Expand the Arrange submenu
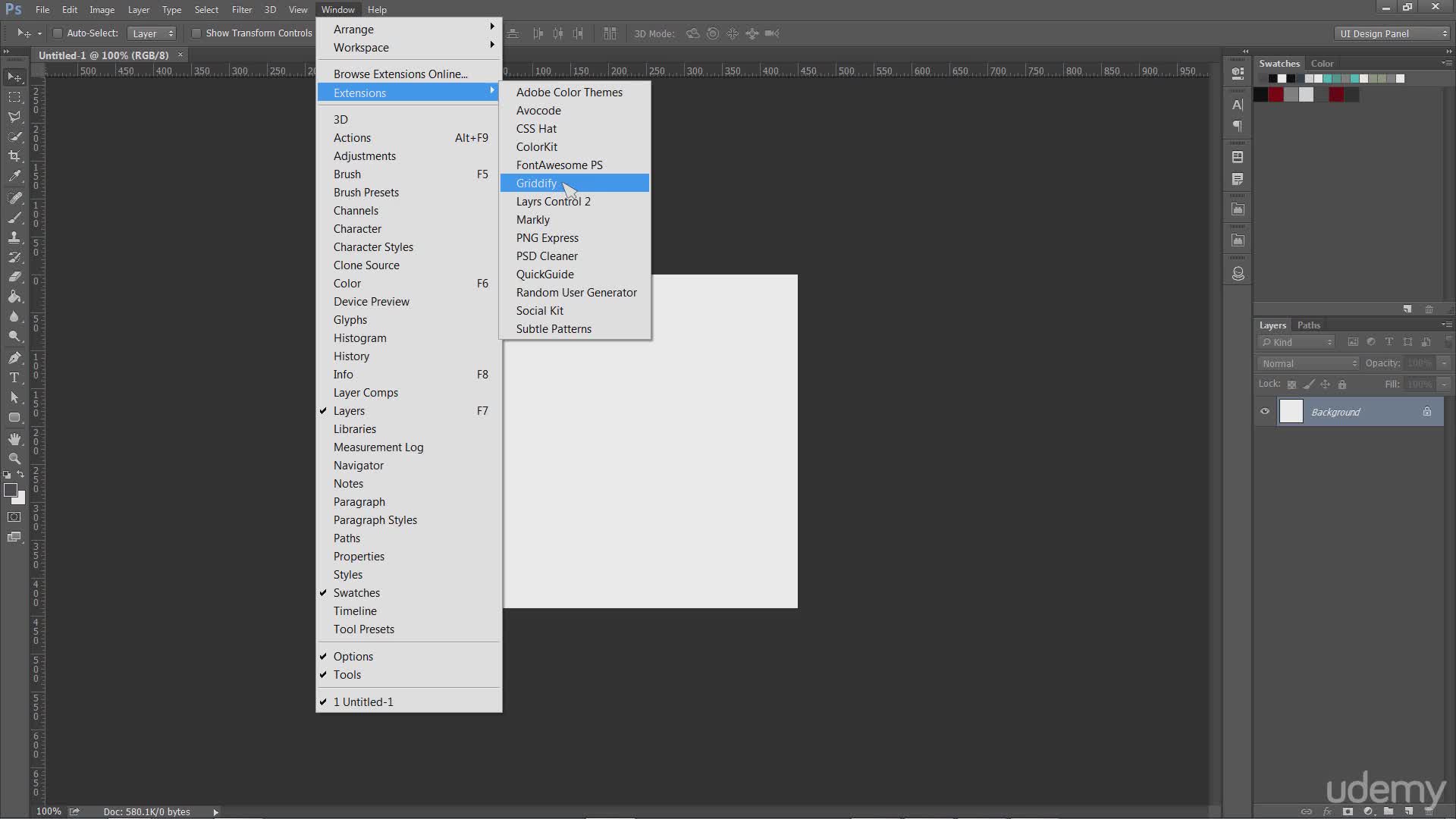The image size is (1456, 819). 409,29
